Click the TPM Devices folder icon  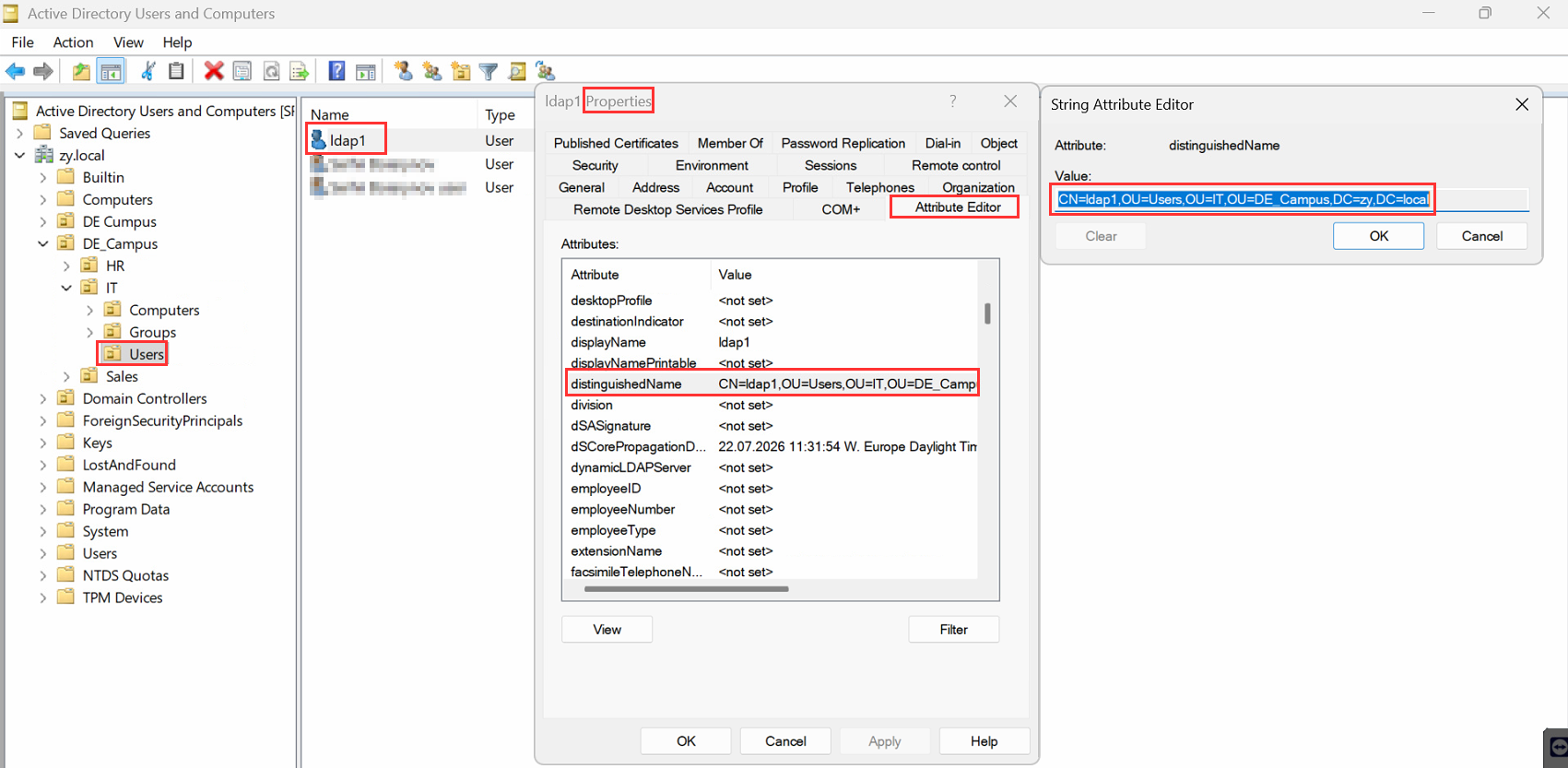(x=66, y=597)
